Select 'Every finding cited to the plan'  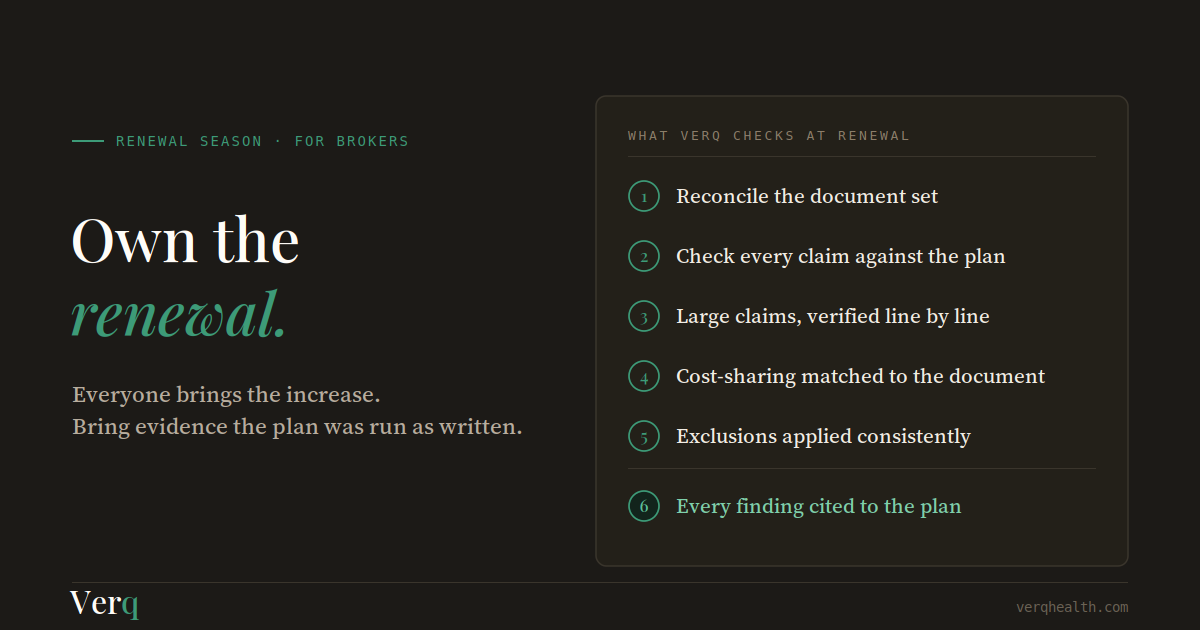[819, 506]
